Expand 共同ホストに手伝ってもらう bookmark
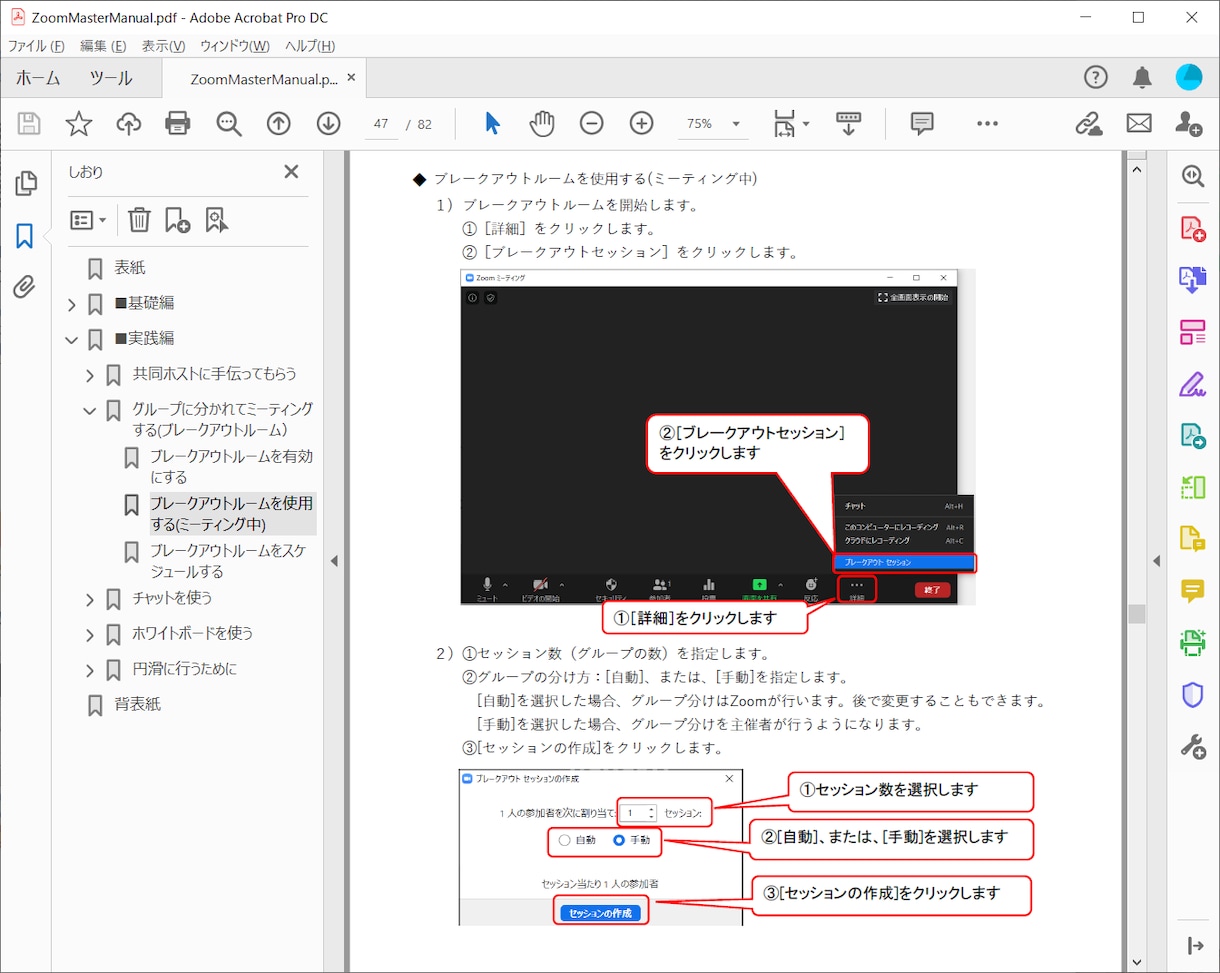The width and height of the screenshot is (1220, 973). pos(89,375)
